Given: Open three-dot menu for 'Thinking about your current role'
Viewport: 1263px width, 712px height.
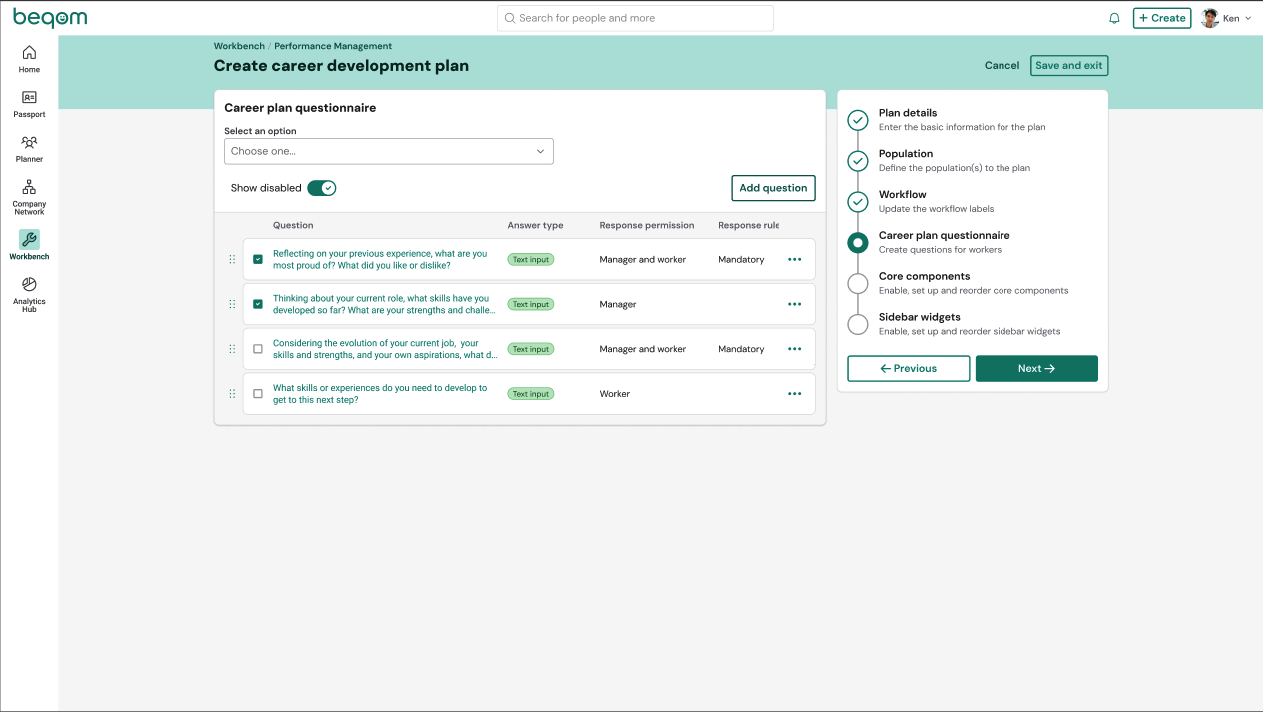Looking at the screenshot, I should point(794,304).
